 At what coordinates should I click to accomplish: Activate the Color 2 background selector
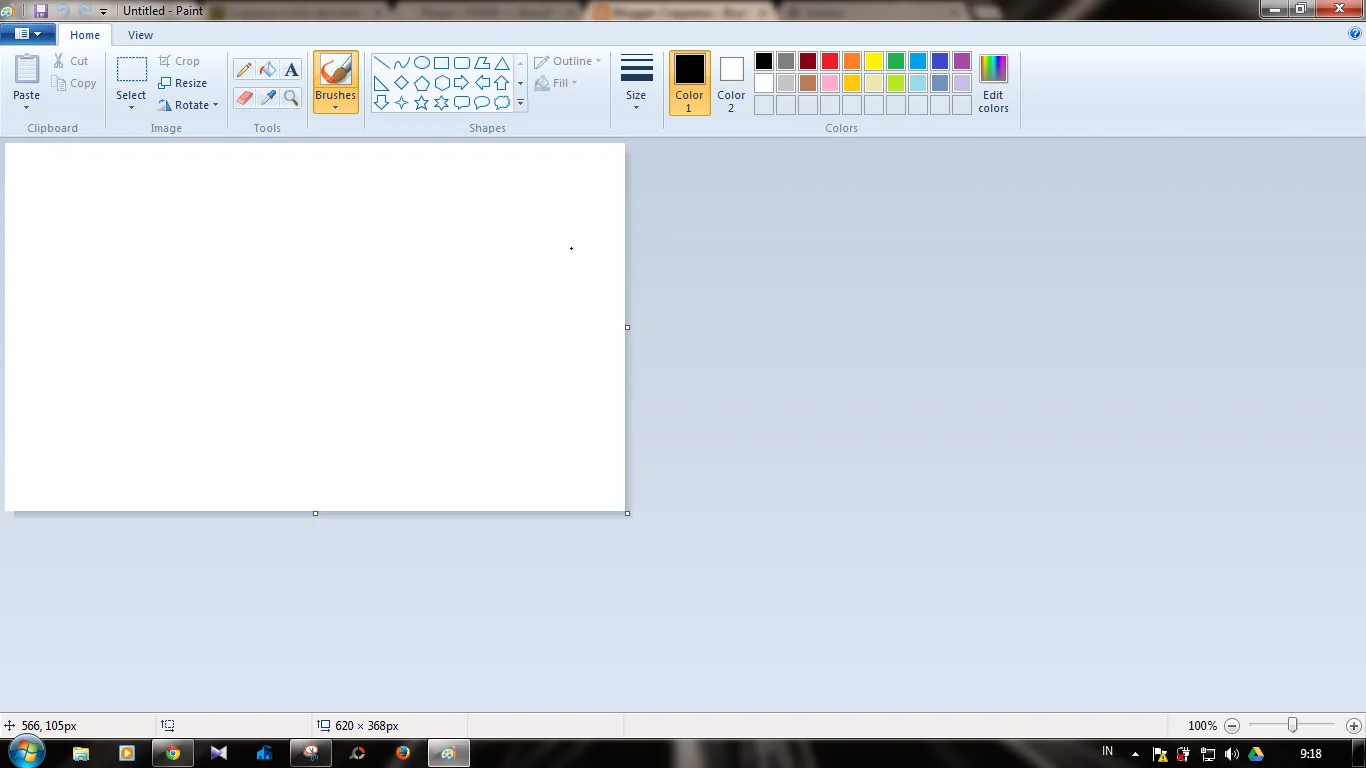tap(731, 83)
